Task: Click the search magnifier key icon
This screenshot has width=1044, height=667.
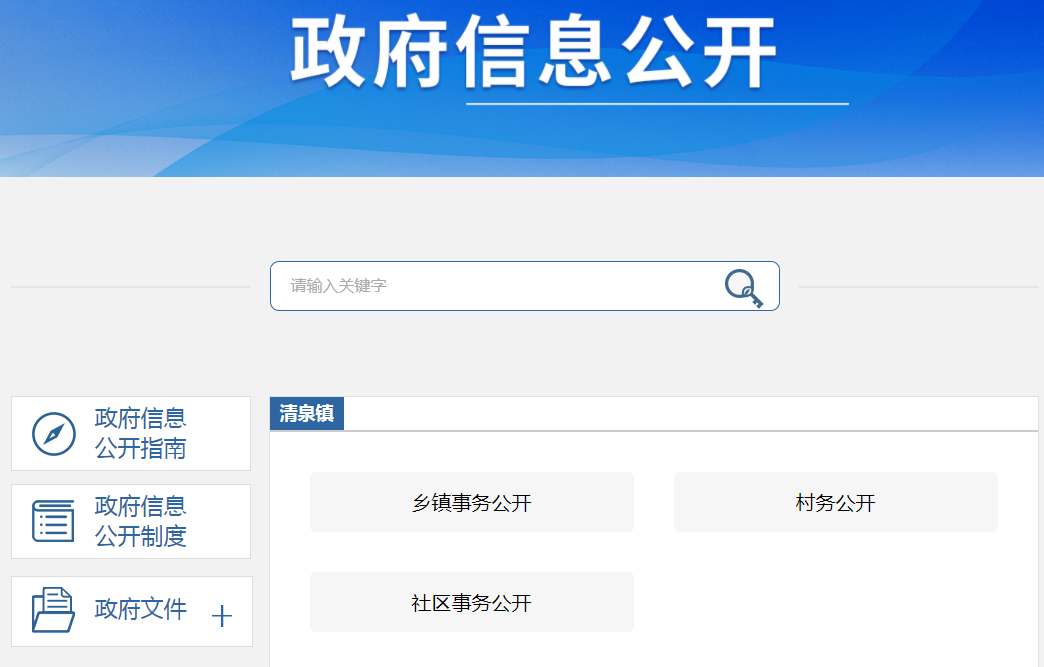Action: tap(744, 288)
